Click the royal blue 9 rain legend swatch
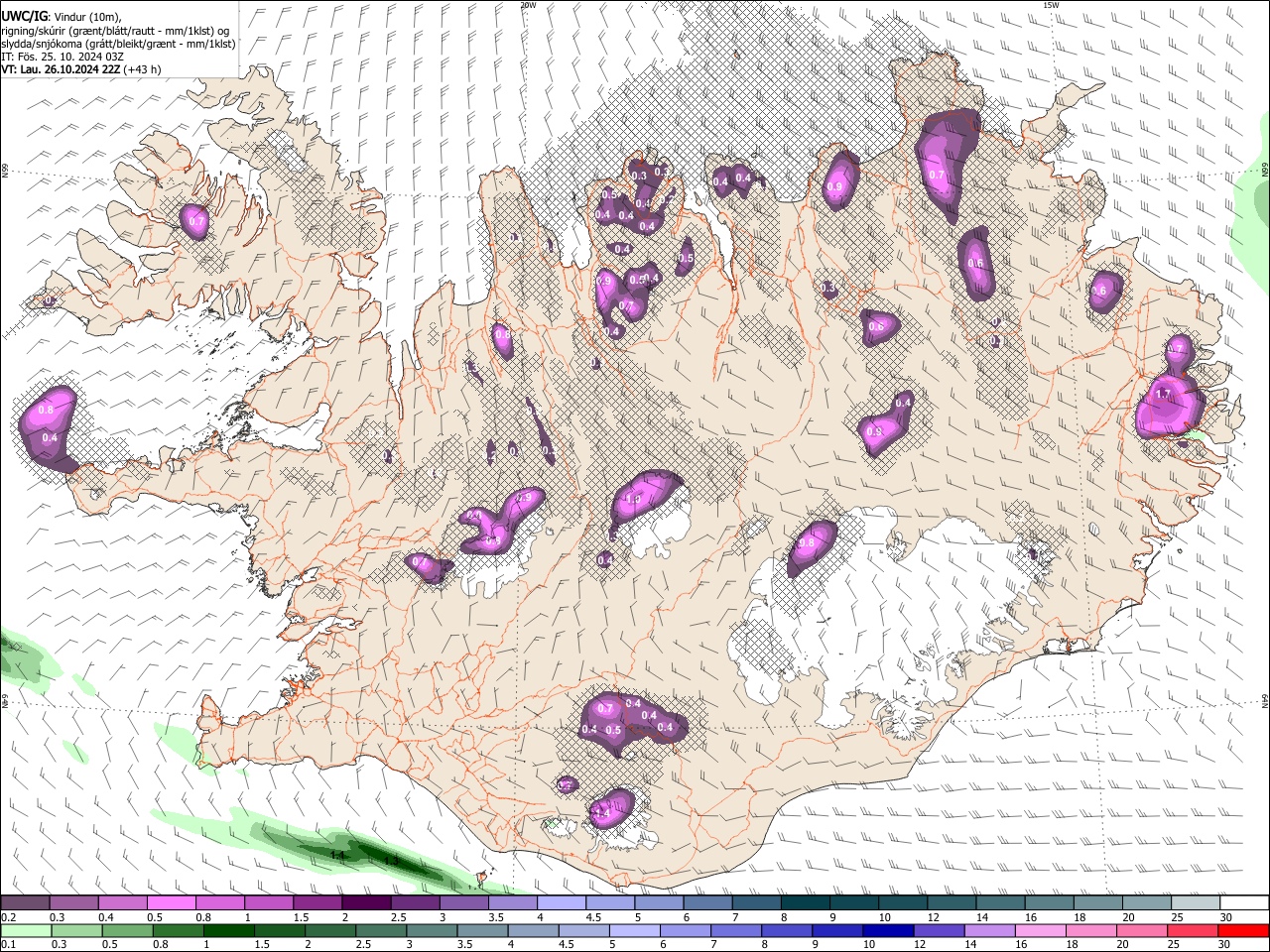Image resolution: width=1270 pixels, height=952 pixels. (837, 930)
